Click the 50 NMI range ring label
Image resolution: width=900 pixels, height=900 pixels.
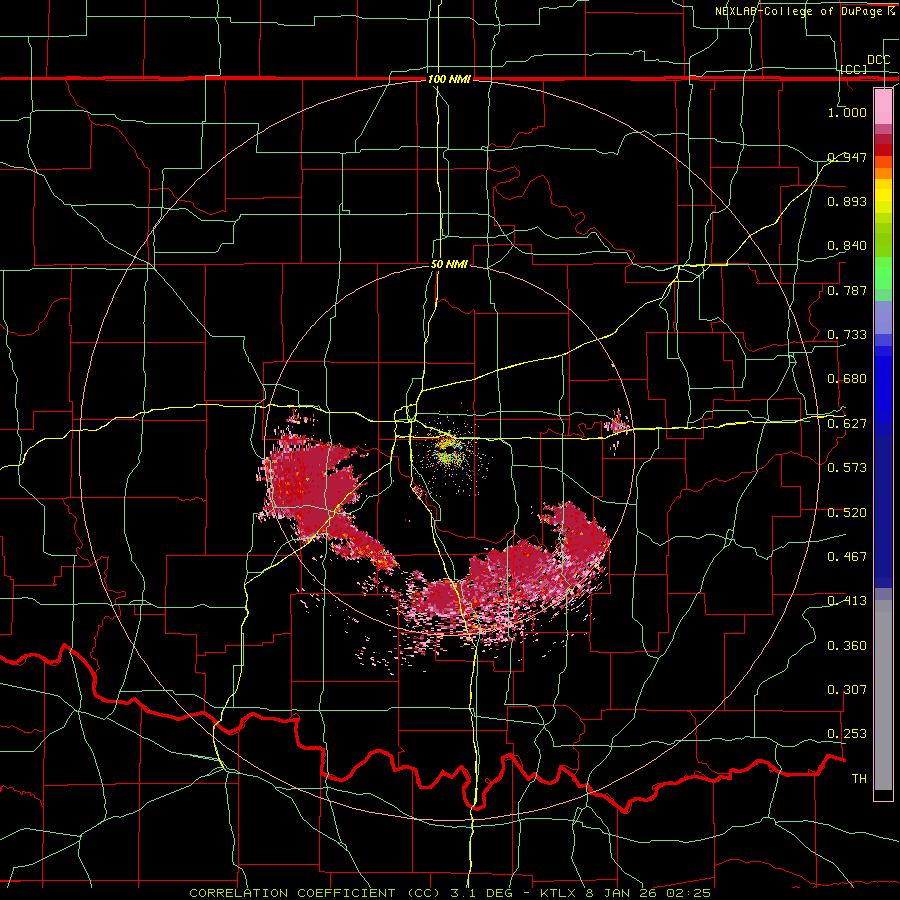[449, 264]
